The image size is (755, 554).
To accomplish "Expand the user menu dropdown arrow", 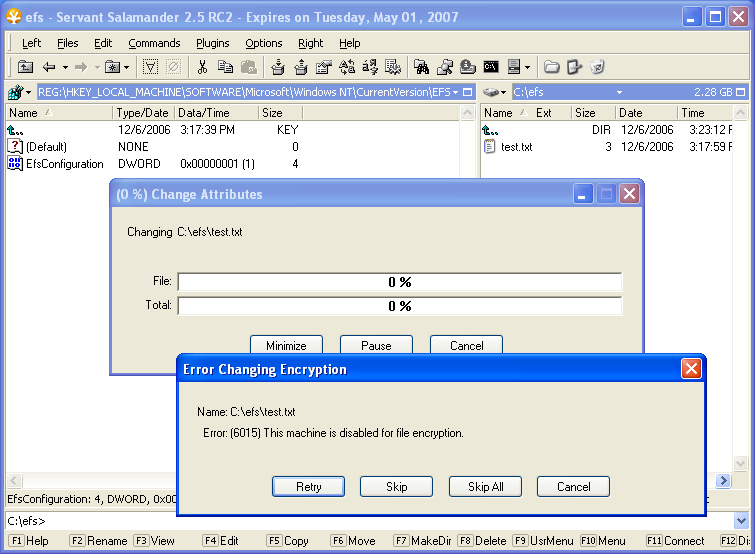I will coord(527,67).
